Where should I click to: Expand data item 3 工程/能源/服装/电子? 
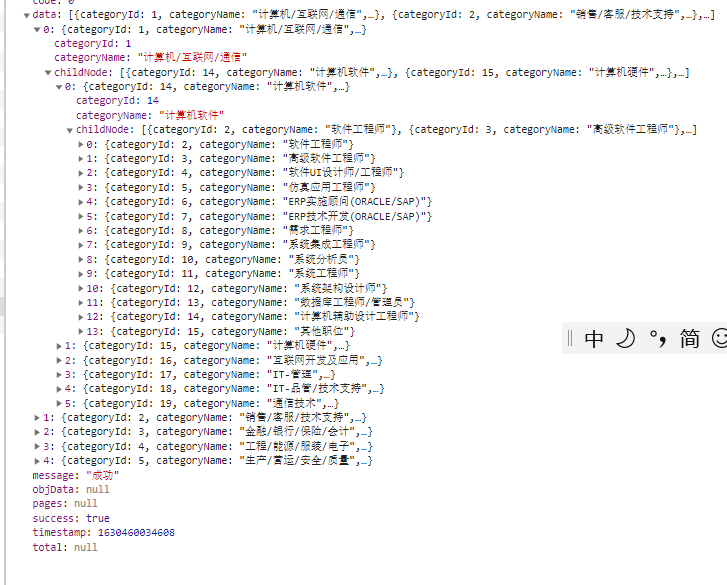point(37,446)
